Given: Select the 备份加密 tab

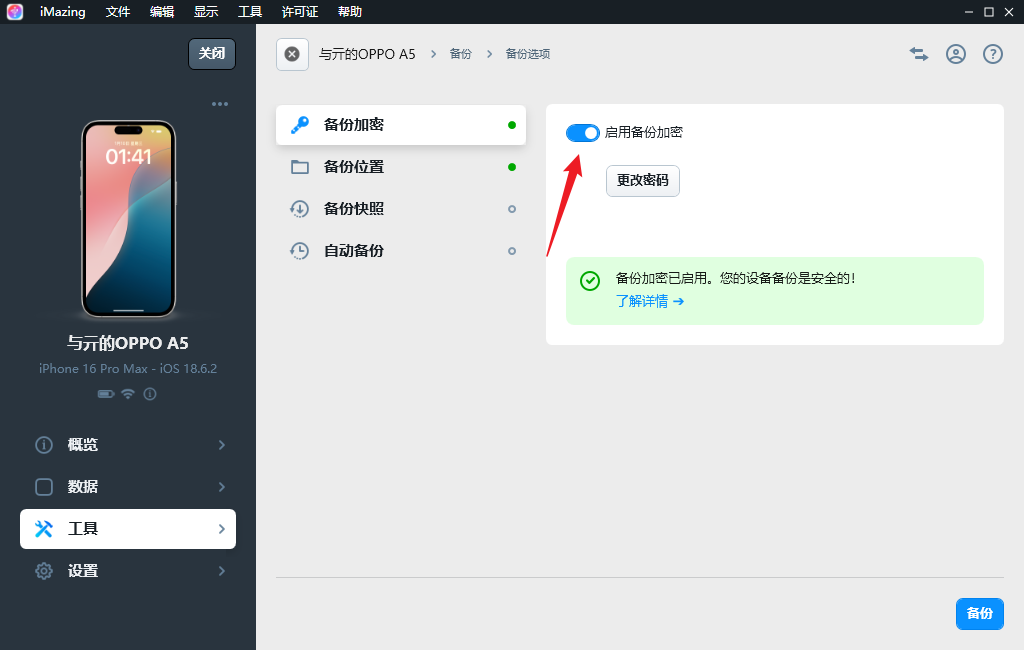Looking at the screenshot, I should point(401,125).
